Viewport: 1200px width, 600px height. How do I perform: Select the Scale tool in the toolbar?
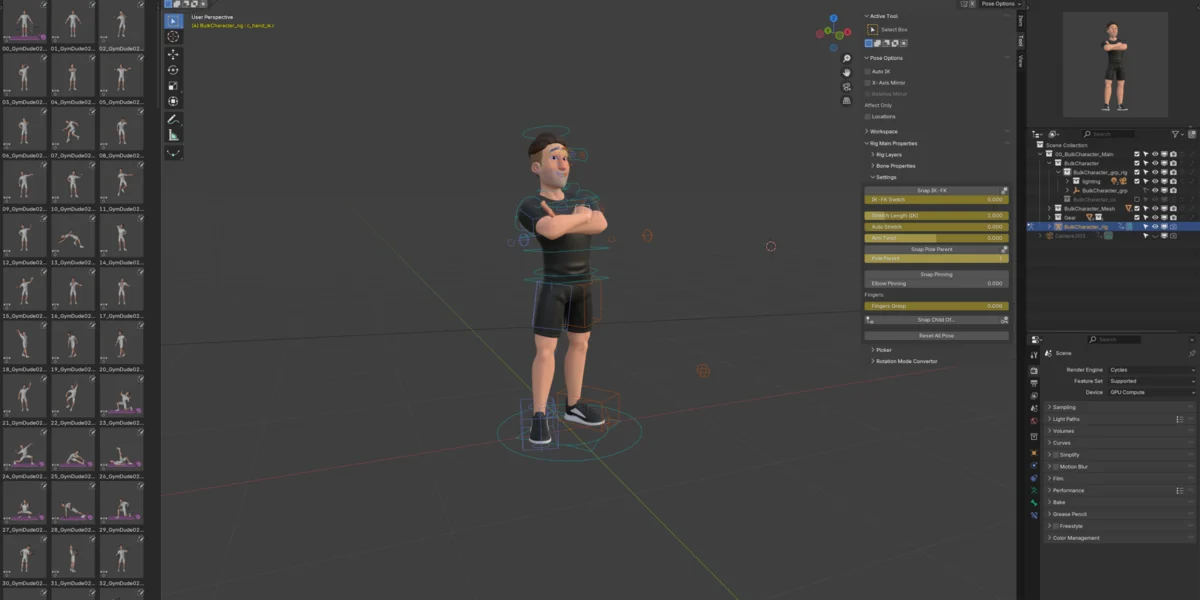(173, 82)
